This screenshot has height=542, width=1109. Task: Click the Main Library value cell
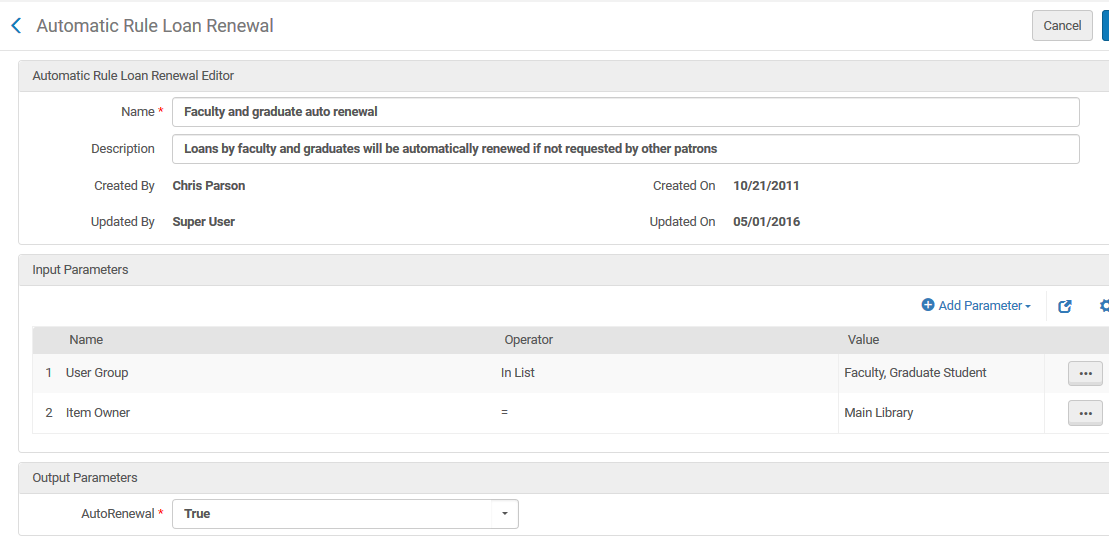click(x=878, y=413)
